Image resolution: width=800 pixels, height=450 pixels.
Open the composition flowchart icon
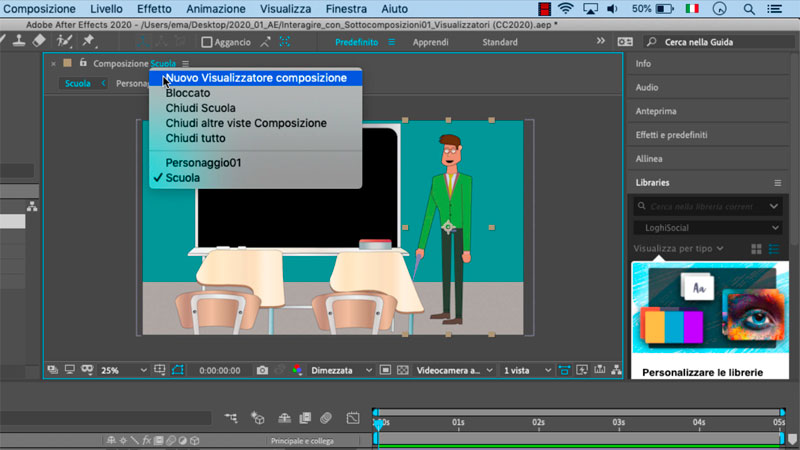616,370
